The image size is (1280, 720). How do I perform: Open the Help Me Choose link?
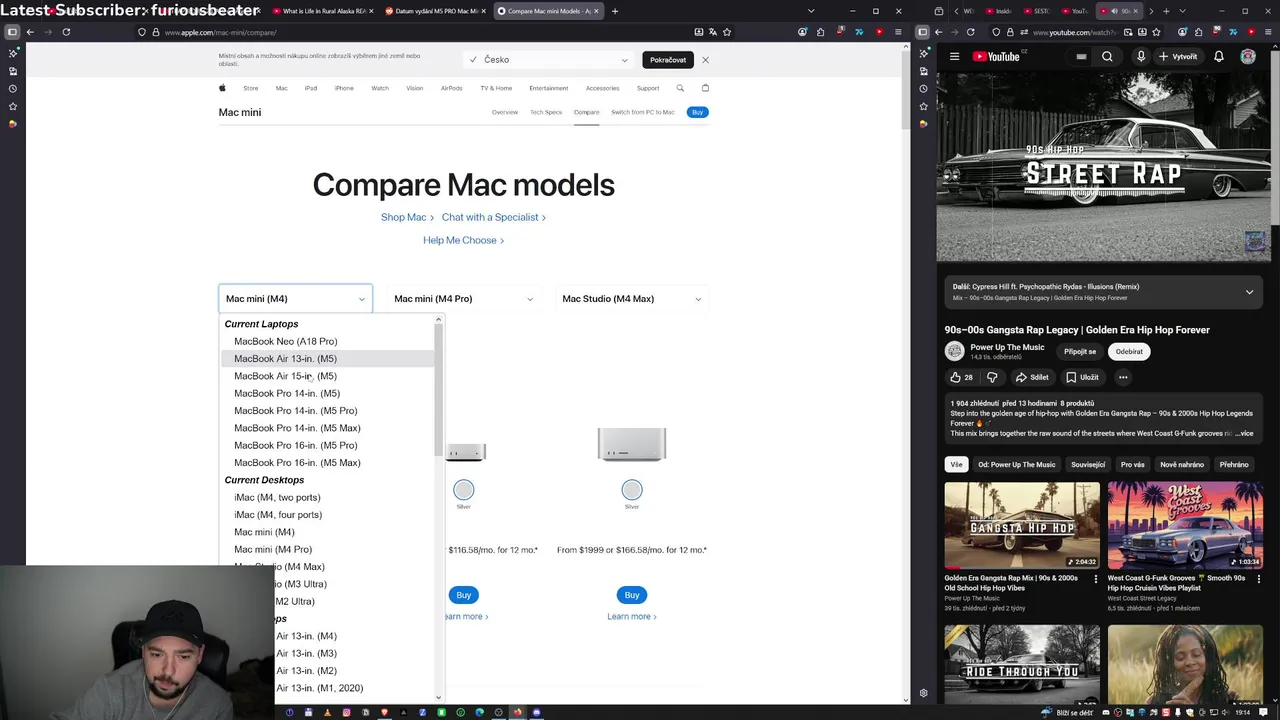(x=463, y=240)
